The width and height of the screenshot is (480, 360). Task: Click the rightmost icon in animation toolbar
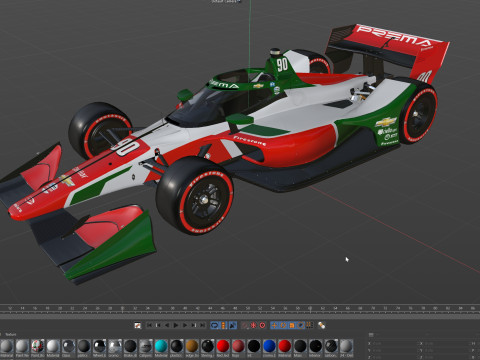pyautogui.click(x=322, y=325)
